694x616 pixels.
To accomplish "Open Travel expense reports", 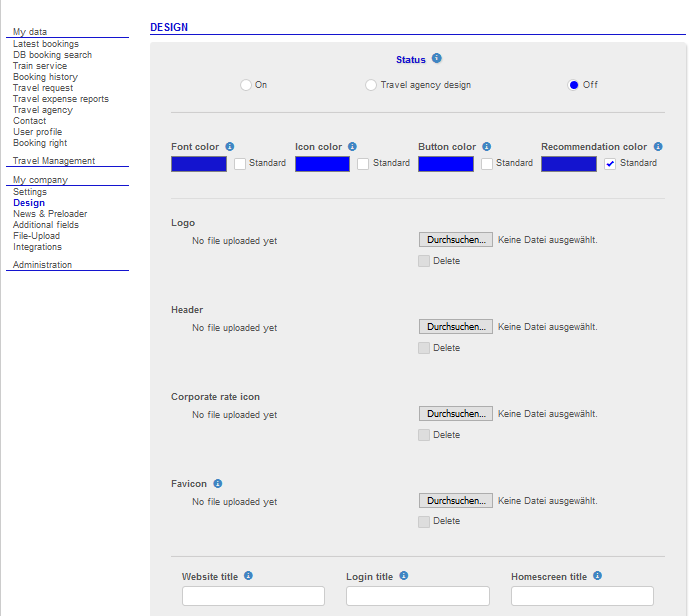I will point(61,99).
